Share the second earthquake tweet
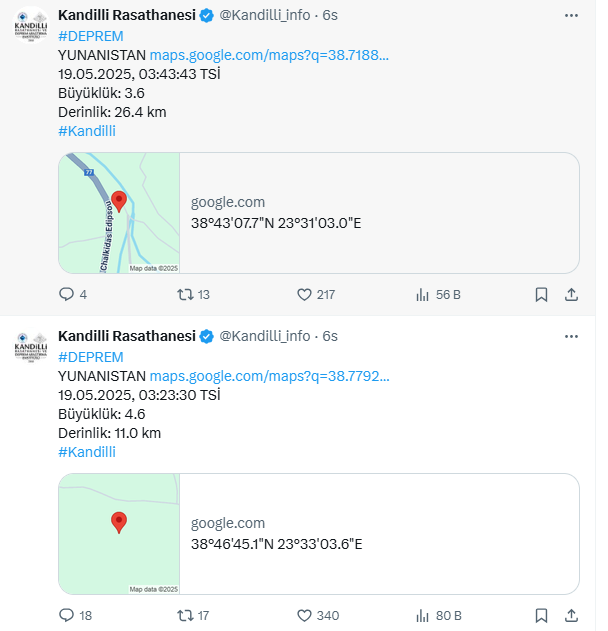Viewport: 608px width, 631px height. pos(571,615)
